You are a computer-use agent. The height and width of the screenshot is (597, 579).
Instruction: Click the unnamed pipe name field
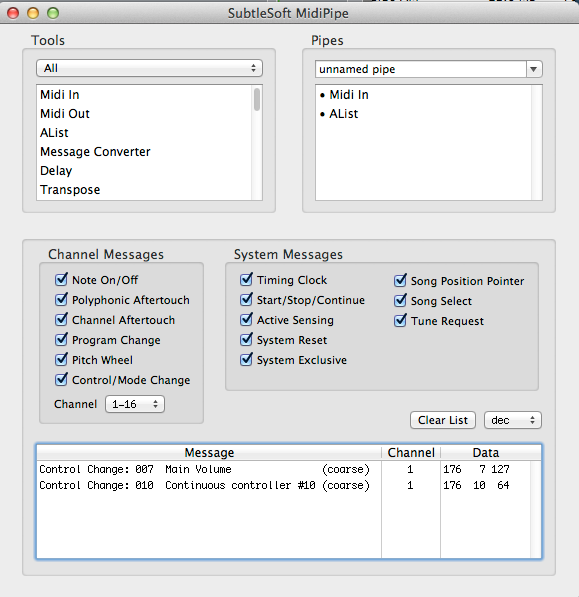tap(421, 69)
